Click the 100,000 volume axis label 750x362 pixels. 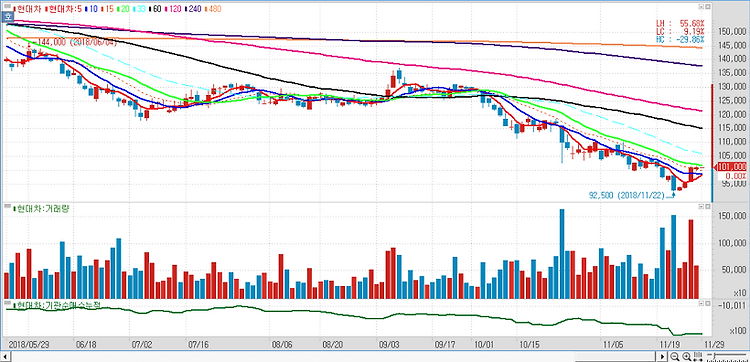[732, 243]
